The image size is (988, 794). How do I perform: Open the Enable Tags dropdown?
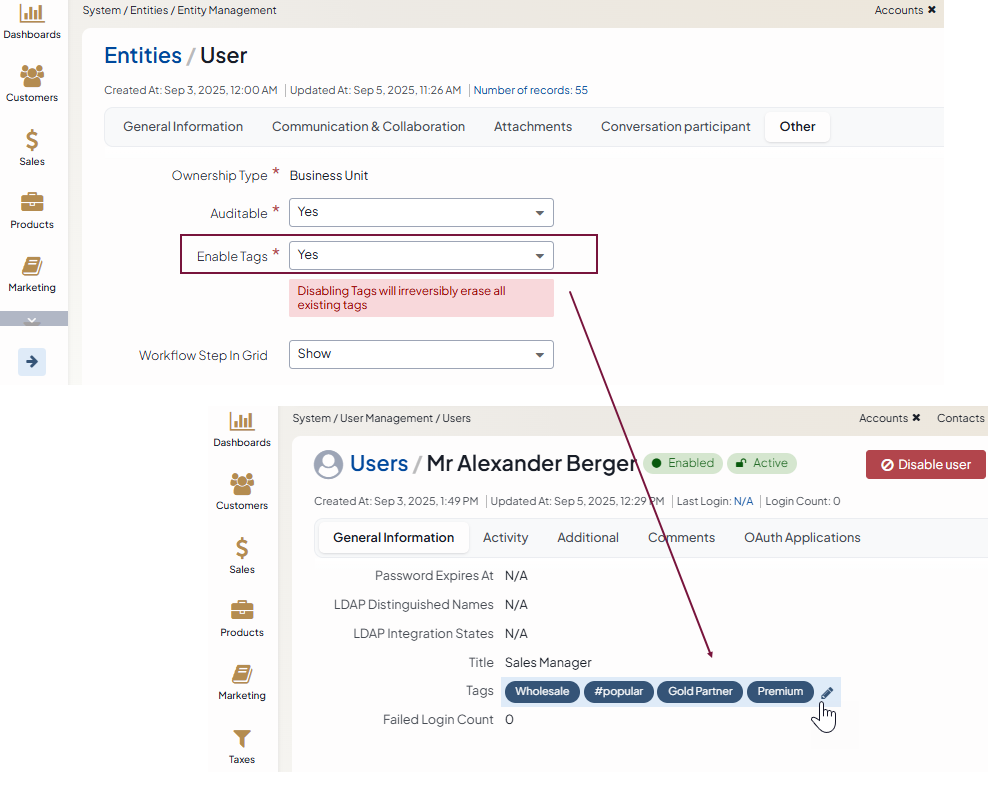(421, 255)
